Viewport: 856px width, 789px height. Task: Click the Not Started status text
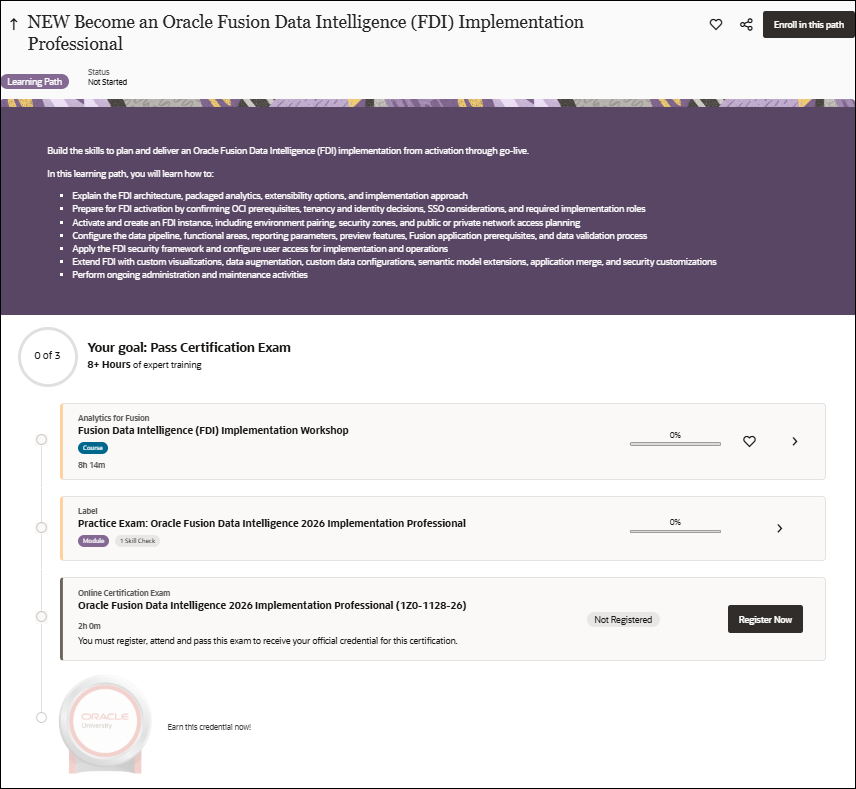[x=108, y=82]
